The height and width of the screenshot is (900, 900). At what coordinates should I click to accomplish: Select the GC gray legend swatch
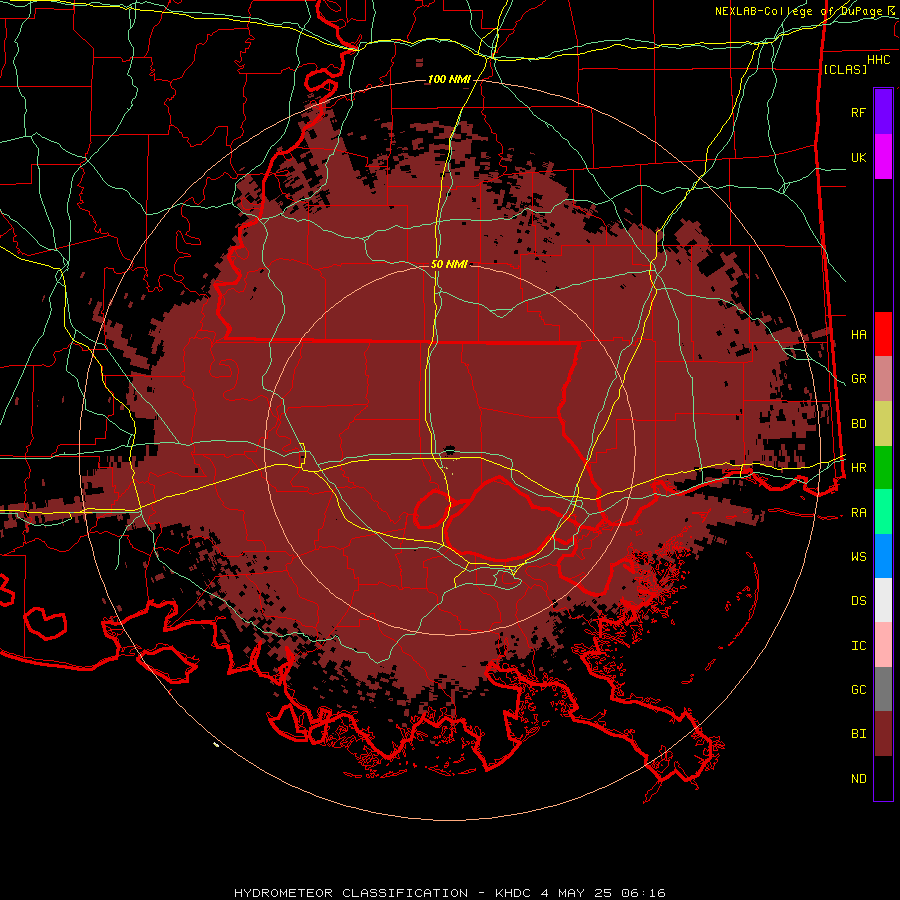pyautogui.click(x=883, y=689)
